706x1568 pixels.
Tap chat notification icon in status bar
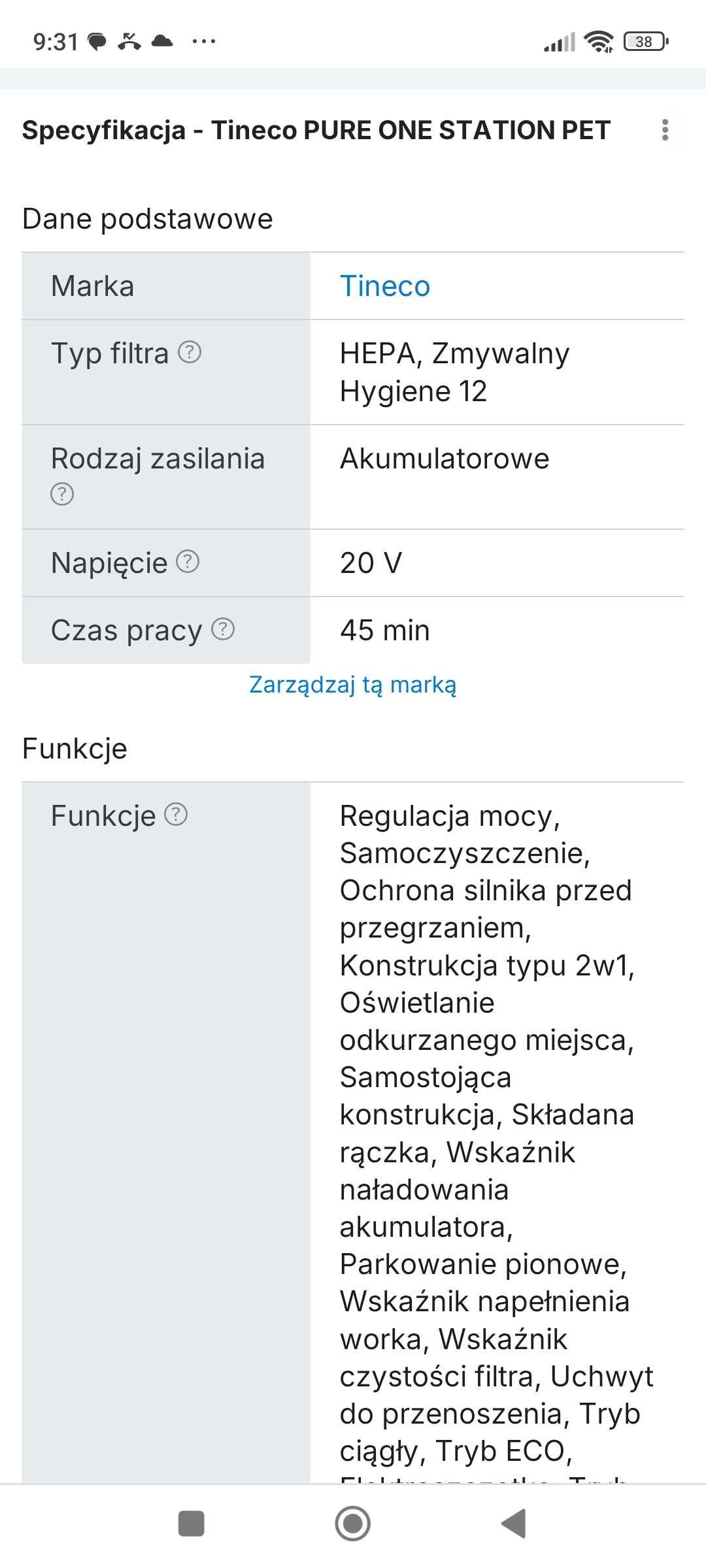pos(97,42)
